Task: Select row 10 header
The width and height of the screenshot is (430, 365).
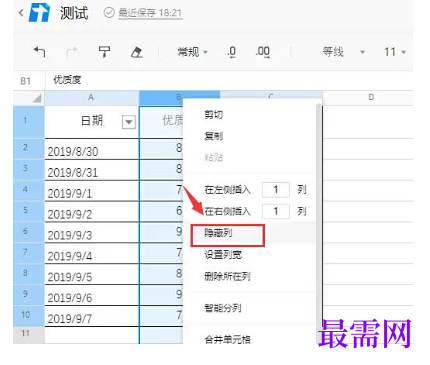Action: tap(29, 316)
